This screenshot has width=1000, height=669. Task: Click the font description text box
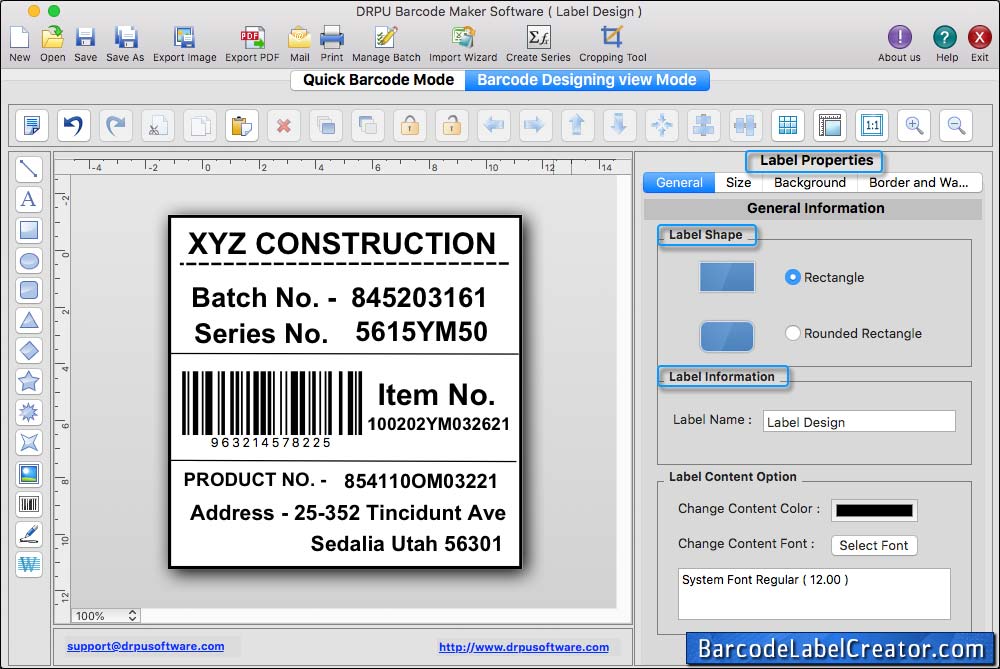pos(814,594)
